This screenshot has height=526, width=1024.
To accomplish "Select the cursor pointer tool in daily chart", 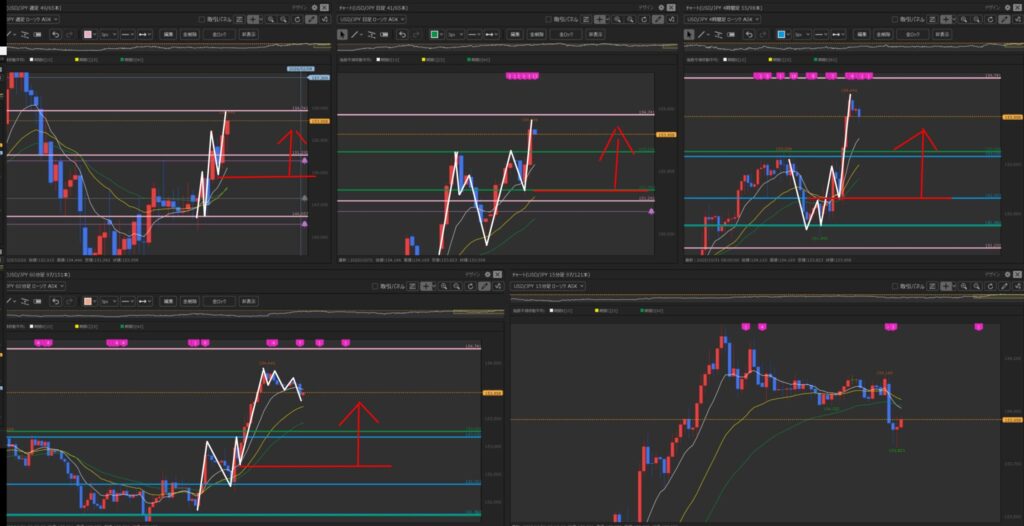I will pyautogui.click(x=344, y=34).
